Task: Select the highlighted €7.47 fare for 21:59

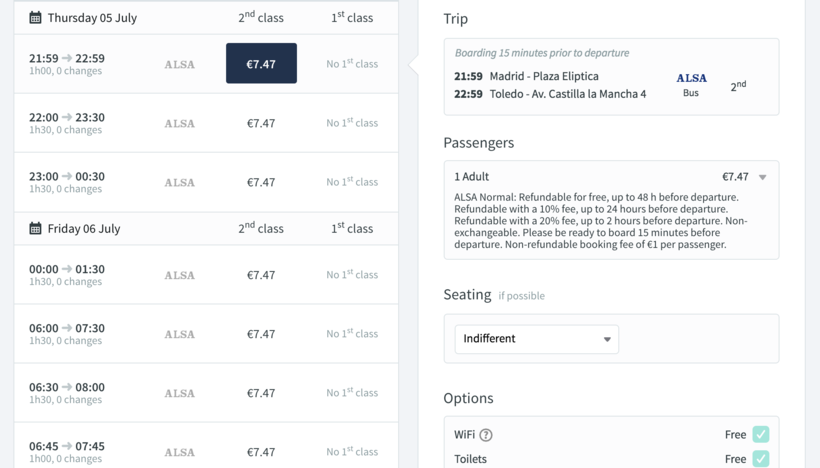Action: pyautogui.click(x=261, y=64)
